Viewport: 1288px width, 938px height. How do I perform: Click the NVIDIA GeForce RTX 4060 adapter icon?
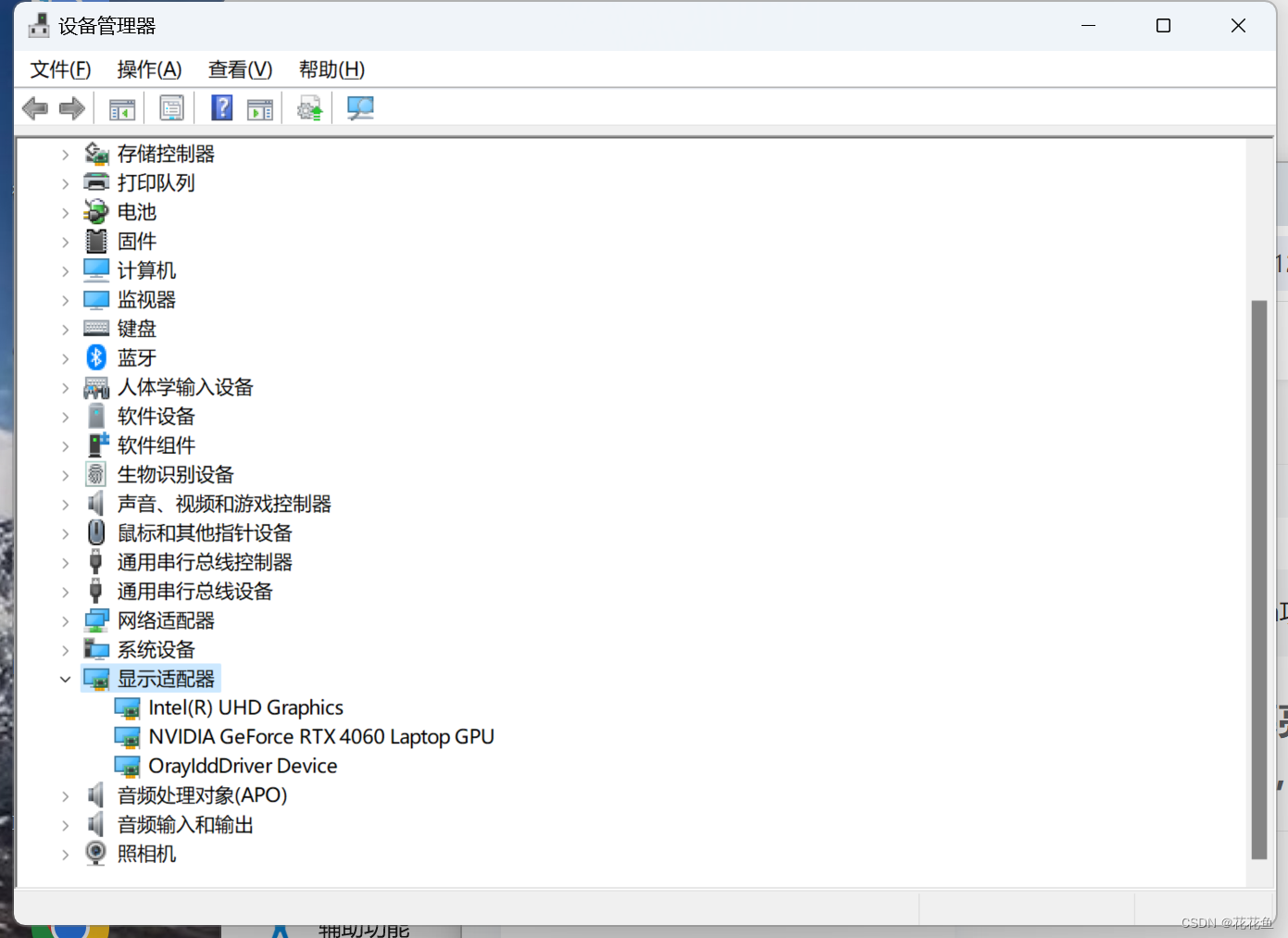(127, 737)
